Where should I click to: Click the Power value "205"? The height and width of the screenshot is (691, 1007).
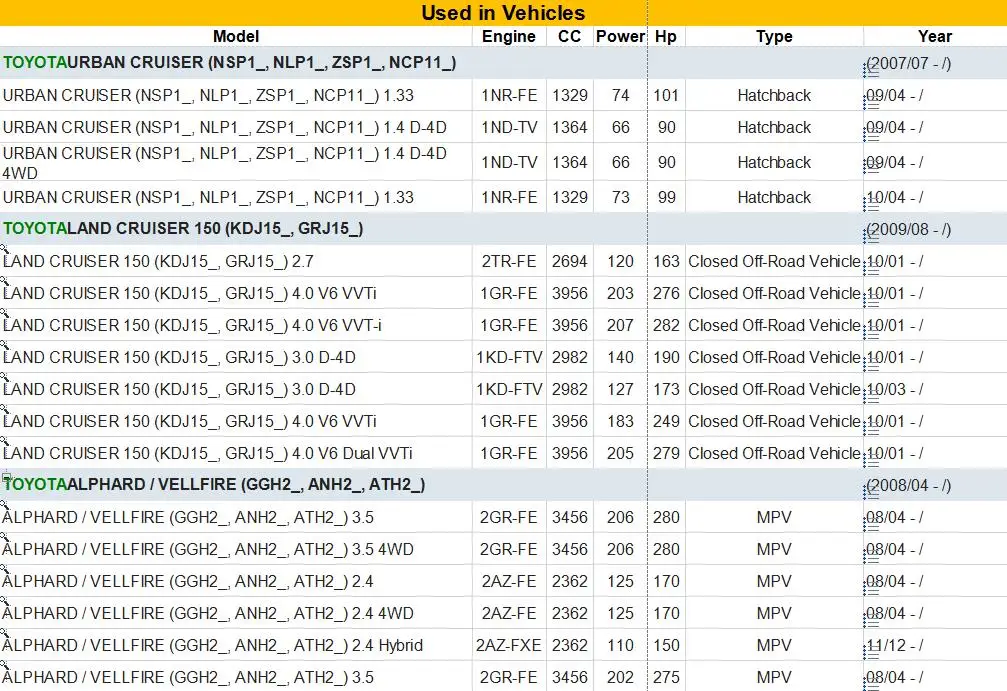(x=620, y=453)
